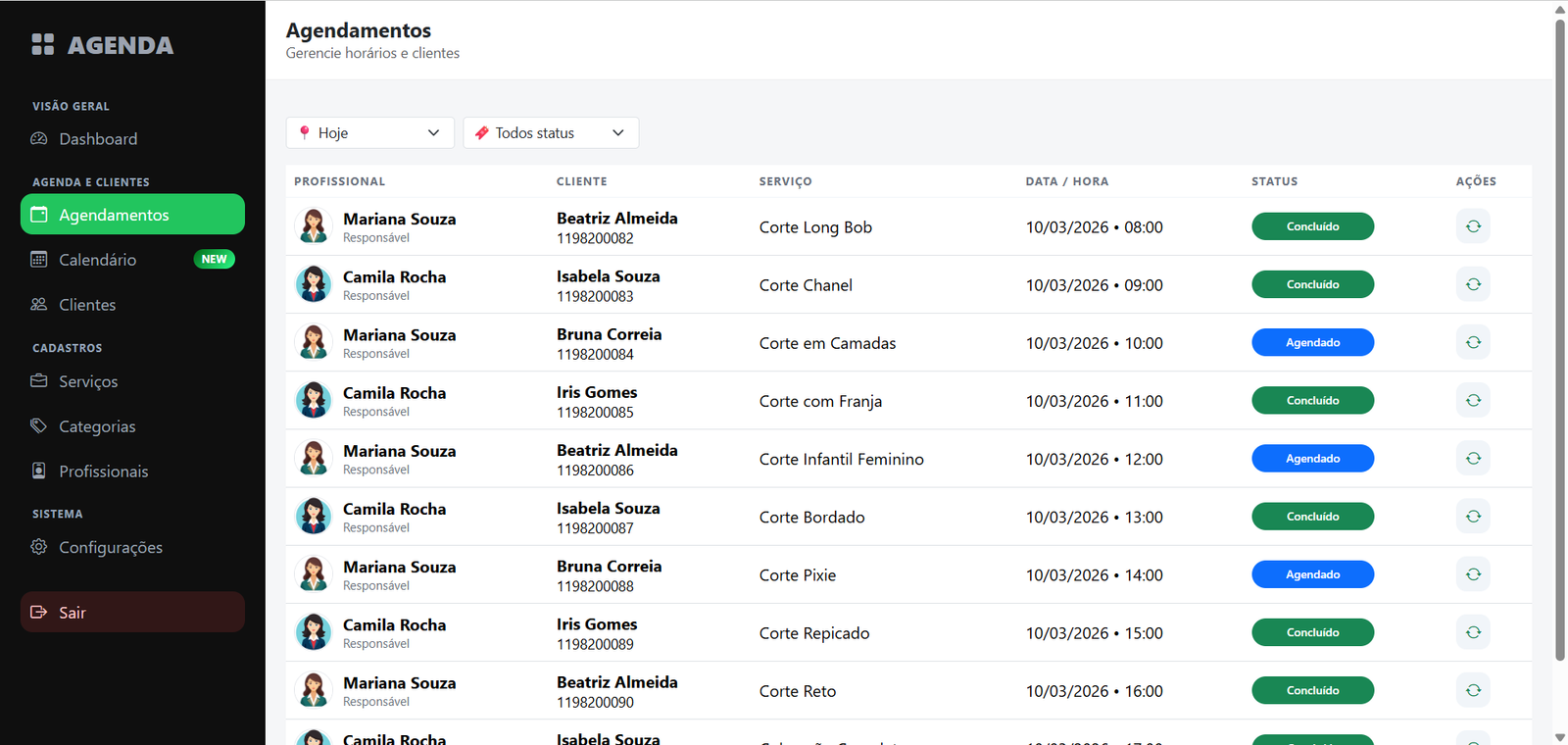This screenshot has height=745, width=1568.
Task: Open the Hoje date filter dropdown
Action: (x=369, y=133)
